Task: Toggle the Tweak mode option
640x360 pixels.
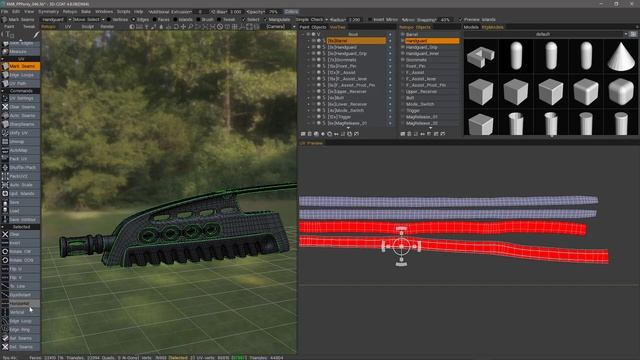Action: pos(227,20)
